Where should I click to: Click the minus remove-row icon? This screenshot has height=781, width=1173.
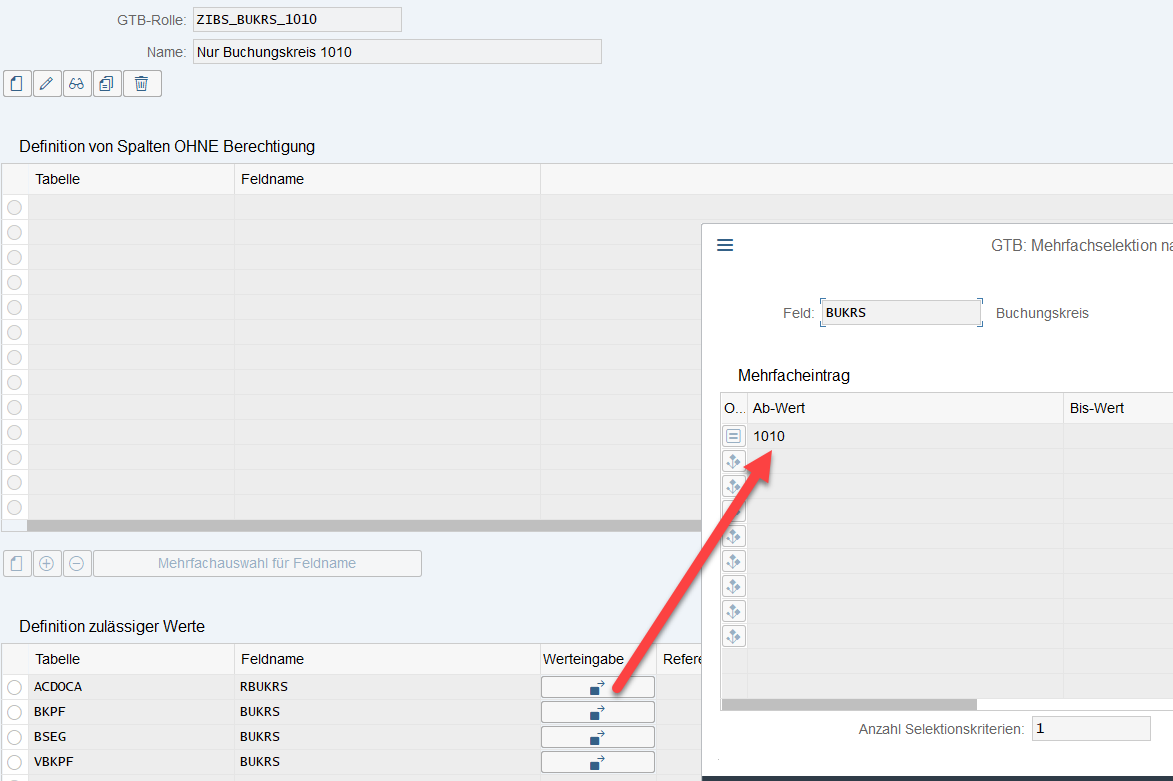pos(77,563)
